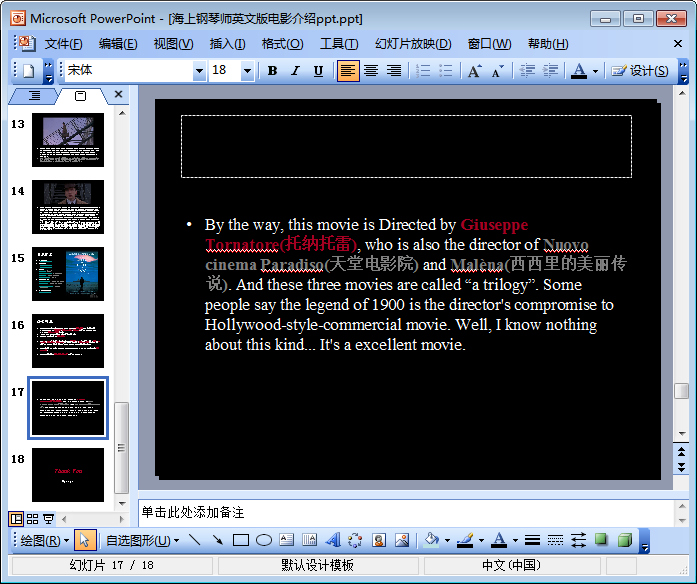
Task: Toggle bulleted list
Action: pyautogui.click(x=445, y=71)
